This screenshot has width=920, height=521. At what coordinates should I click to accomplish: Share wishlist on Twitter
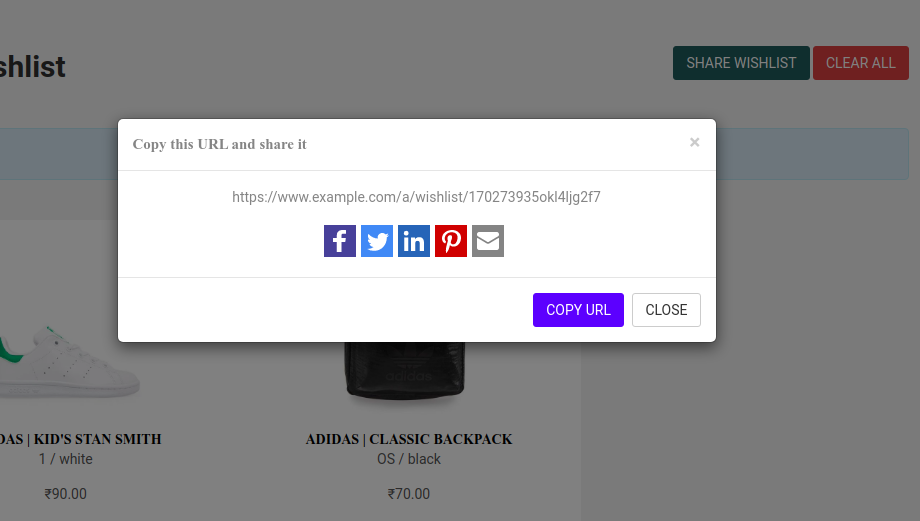(x=377, y=241)
